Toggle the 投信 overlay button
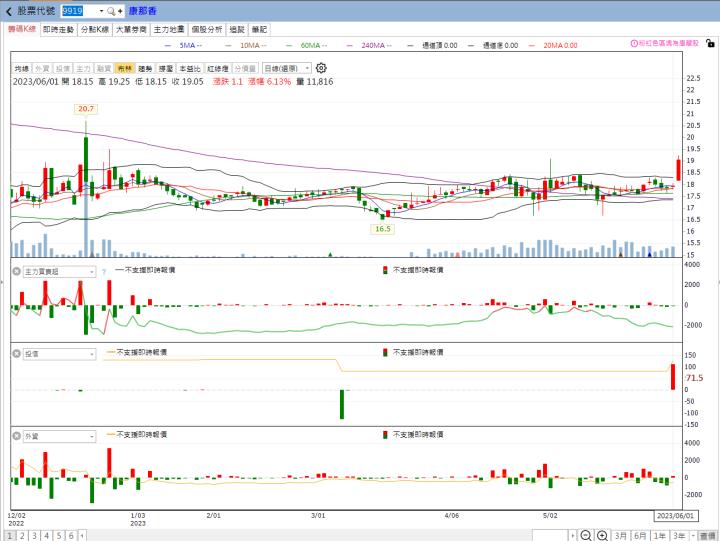720x541 pixels. click(63, 68)
